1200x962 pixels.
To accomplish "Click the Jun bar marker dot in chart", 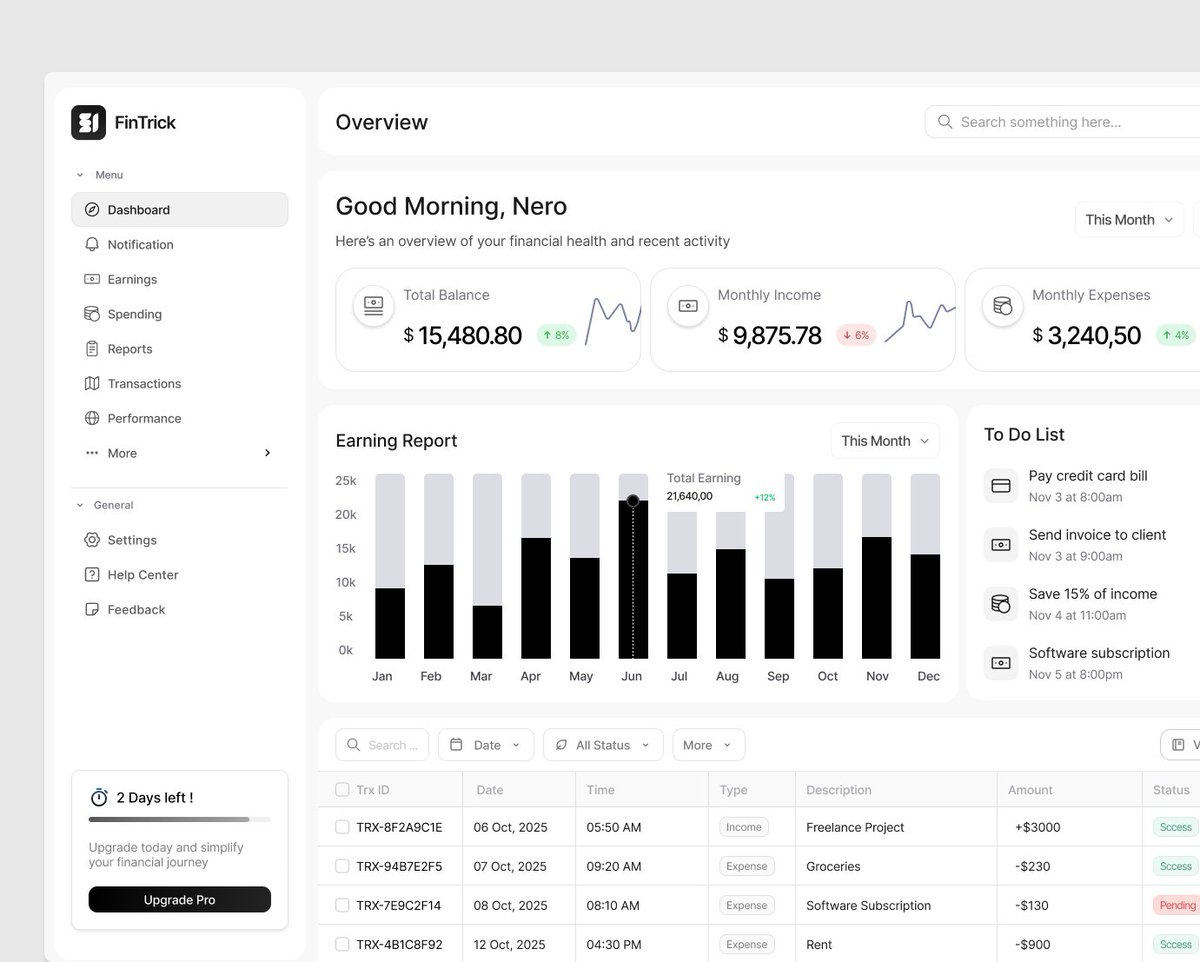I will [x=633, y=500].
